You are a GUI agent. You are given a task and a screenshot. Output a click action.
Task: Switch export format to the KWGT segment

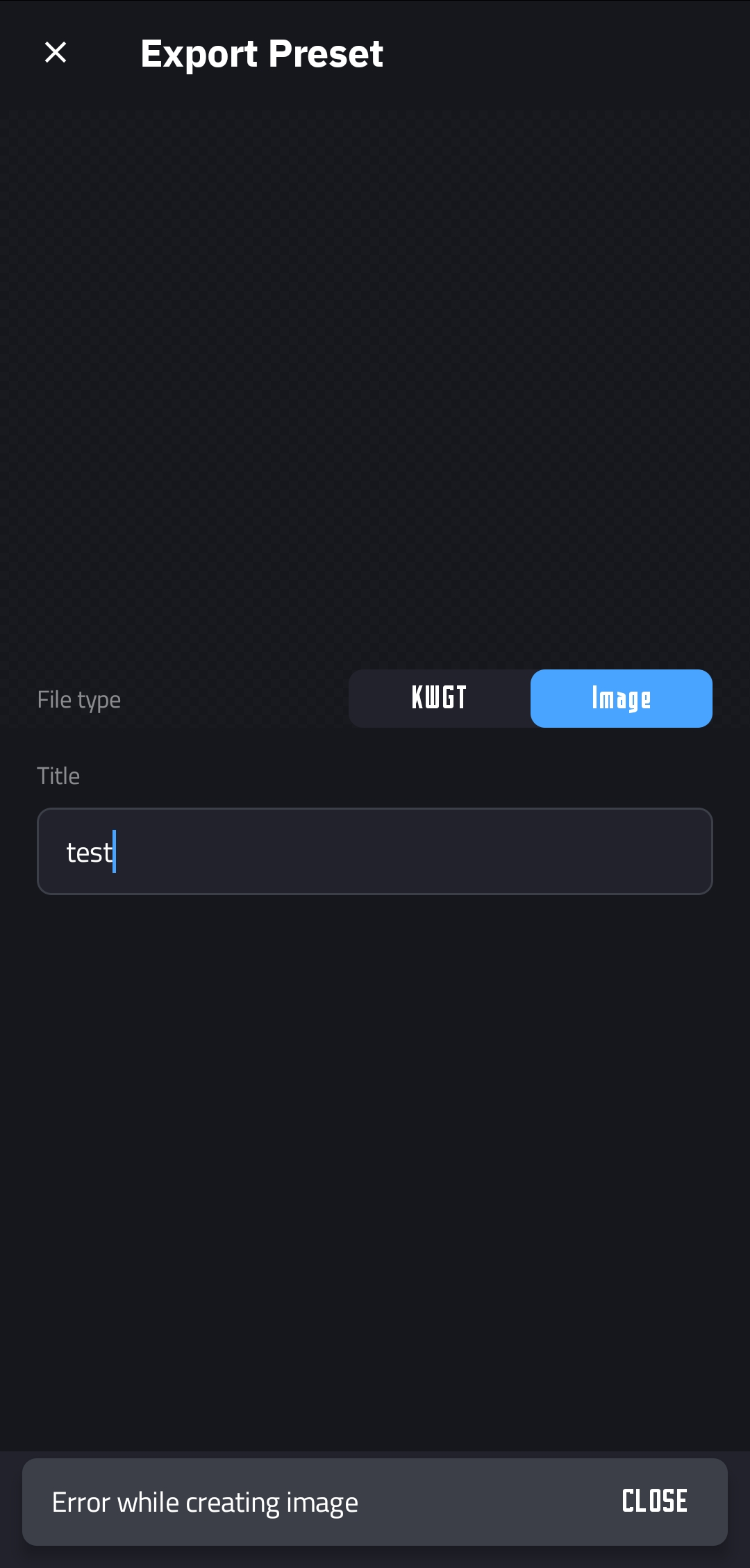click(440, 698)
